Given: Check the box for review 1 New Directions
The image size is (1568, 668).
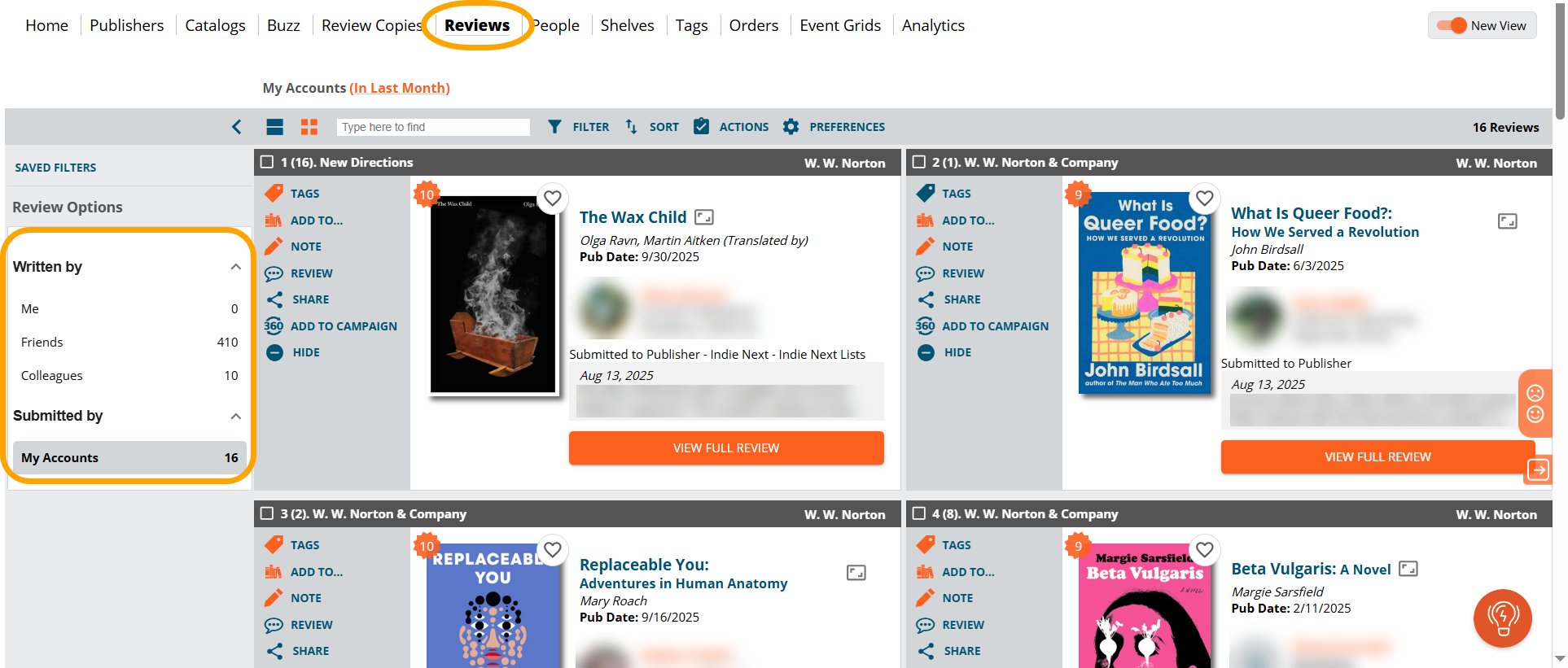Looking at the screenshot, I should tap(267, 162).
